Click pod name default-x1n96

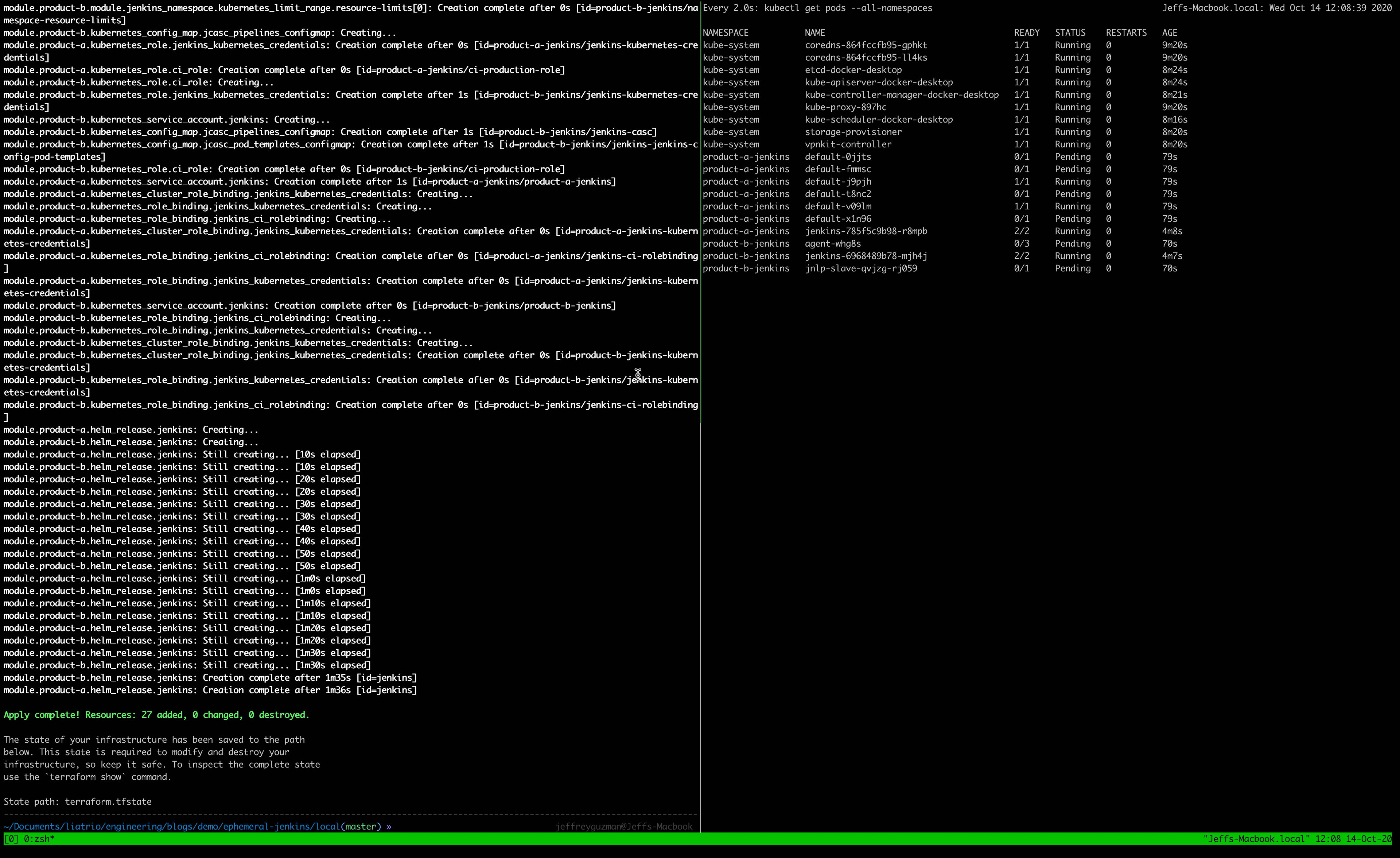click(837, 219)
